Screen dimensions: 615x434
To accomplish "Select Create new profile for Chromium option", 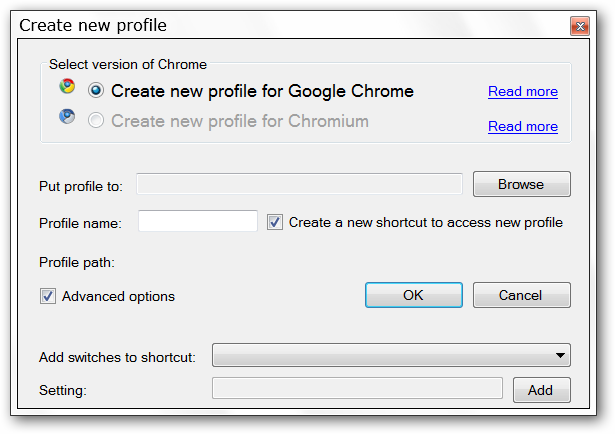I will (x=96, y=121).
